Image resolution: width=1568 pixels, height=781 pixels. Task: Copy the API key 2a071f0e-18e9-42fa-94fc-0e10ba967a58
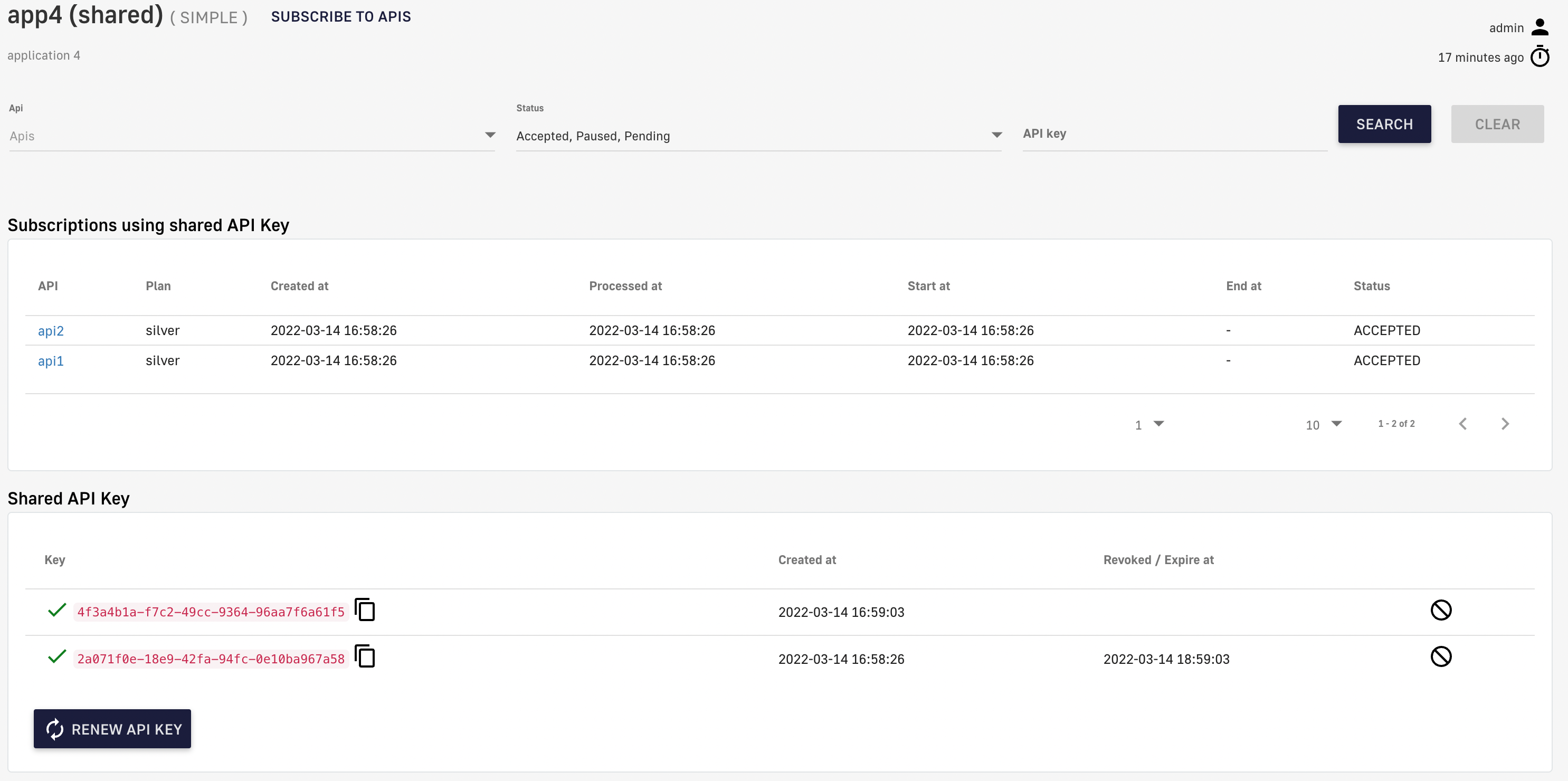pyautogui.click(x=365, y=657)
